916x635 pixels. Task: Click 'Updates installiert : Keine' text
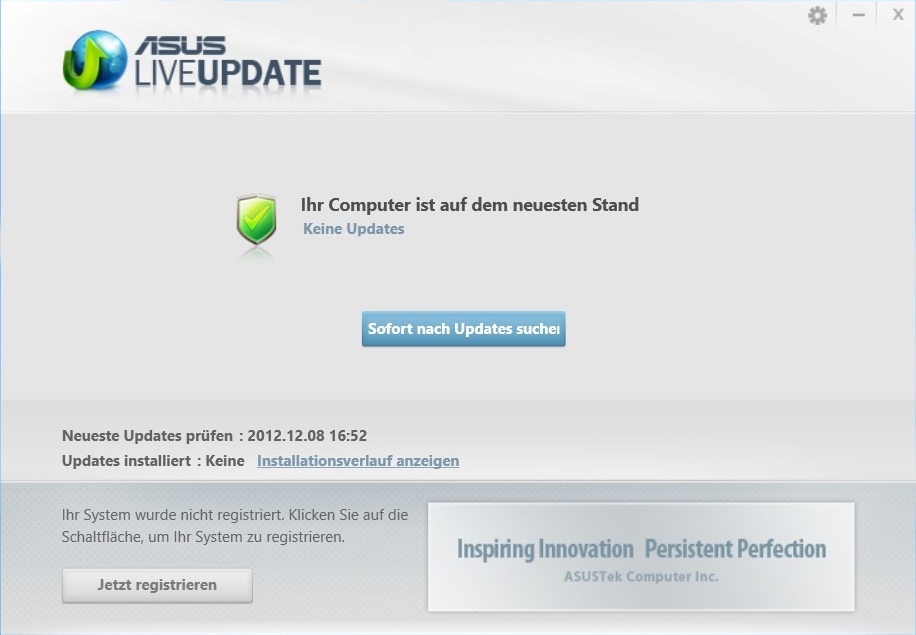pyautogui.click(x=153, y=461)
